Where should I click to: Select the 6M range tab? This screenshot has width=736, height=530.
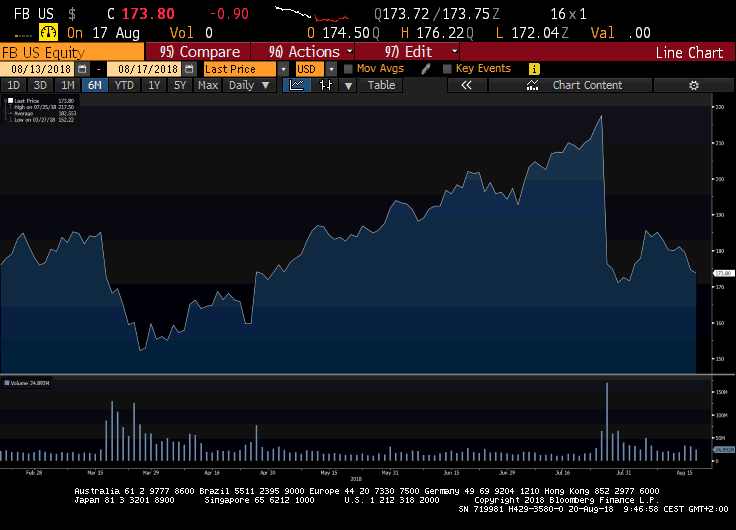point(94,85)
